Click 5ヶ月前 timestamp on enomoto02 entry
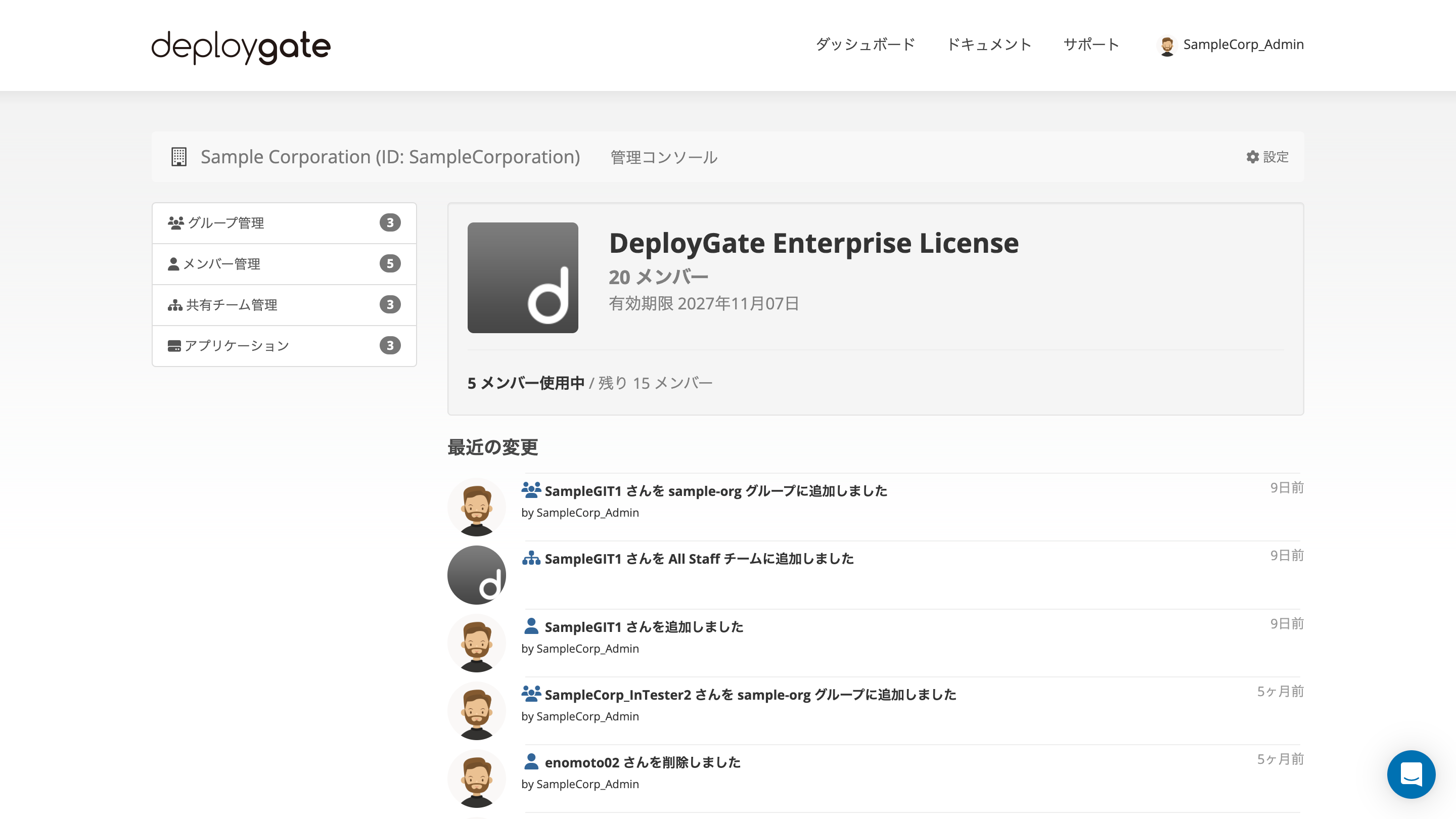Image resolution: width=1456 pixels, height=819 pixels. (1280, 758)
